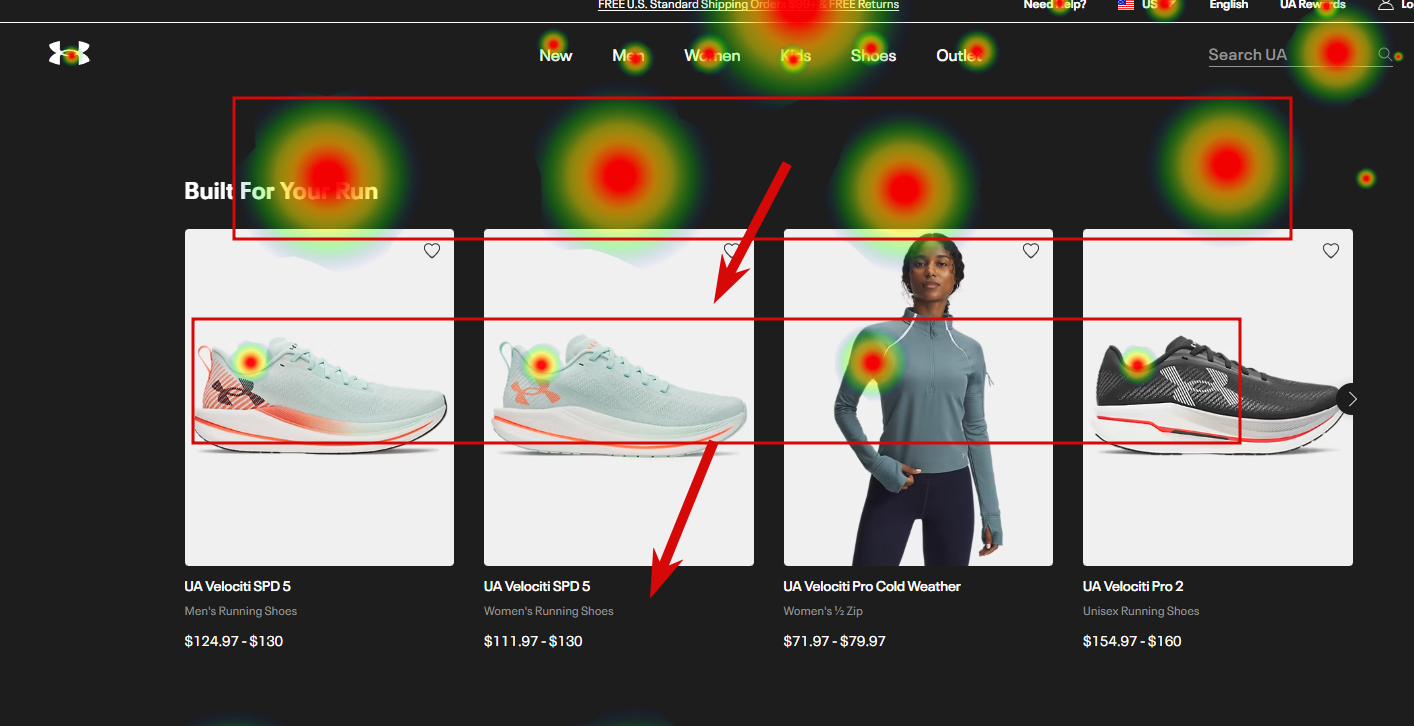Click the Men's Running Shoes subtitle

click(x=241, y=611)
